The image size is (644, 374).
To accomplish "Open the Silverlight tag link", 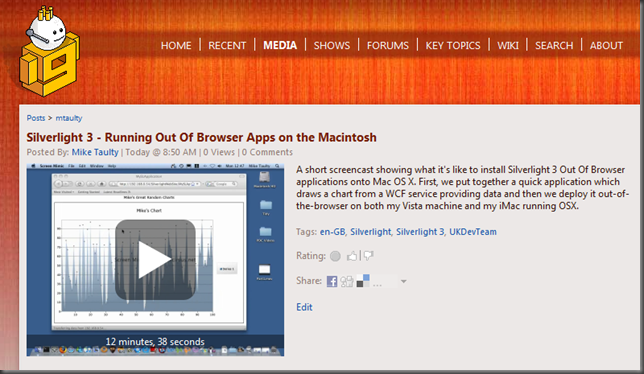I will coord(370,232).
